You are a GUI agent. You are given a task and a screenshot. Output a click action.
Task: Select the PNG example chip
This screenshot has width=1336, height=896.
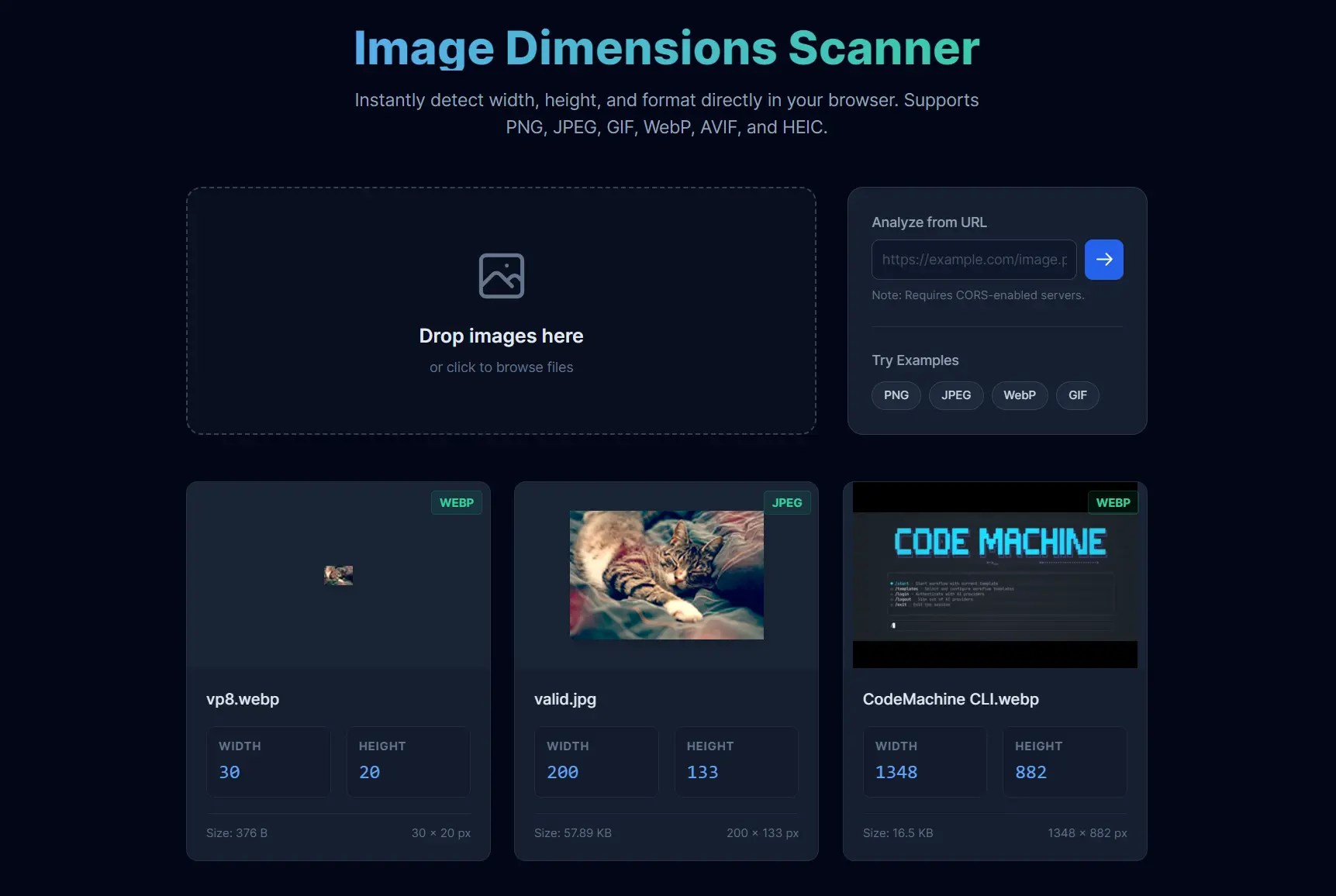tap(896, 395)
